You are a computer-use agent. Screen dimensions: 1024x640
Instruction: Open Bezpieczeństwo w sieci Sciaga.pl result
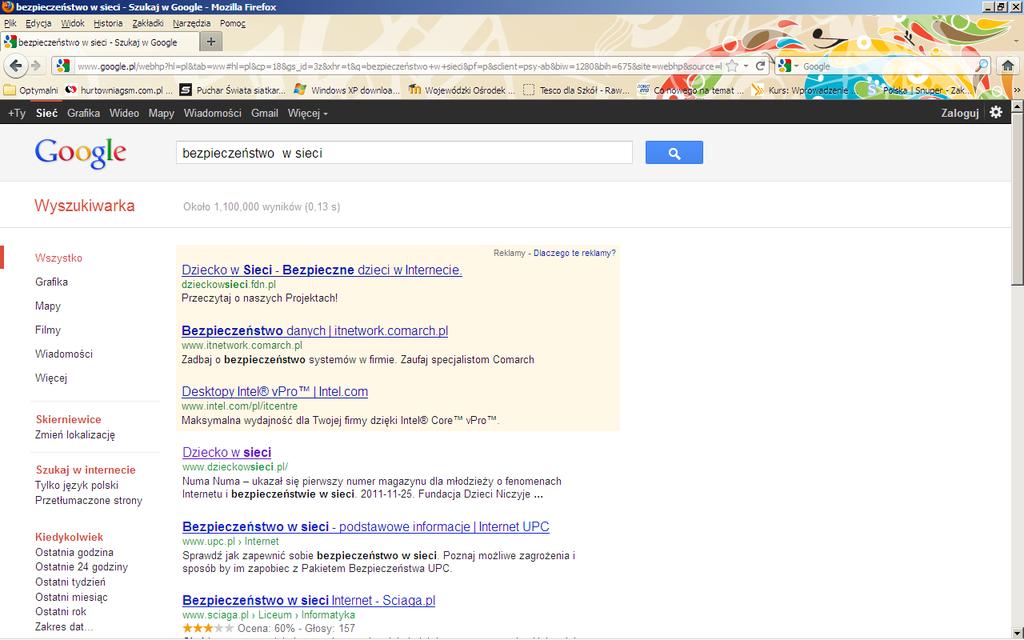(x=309, y=600)
